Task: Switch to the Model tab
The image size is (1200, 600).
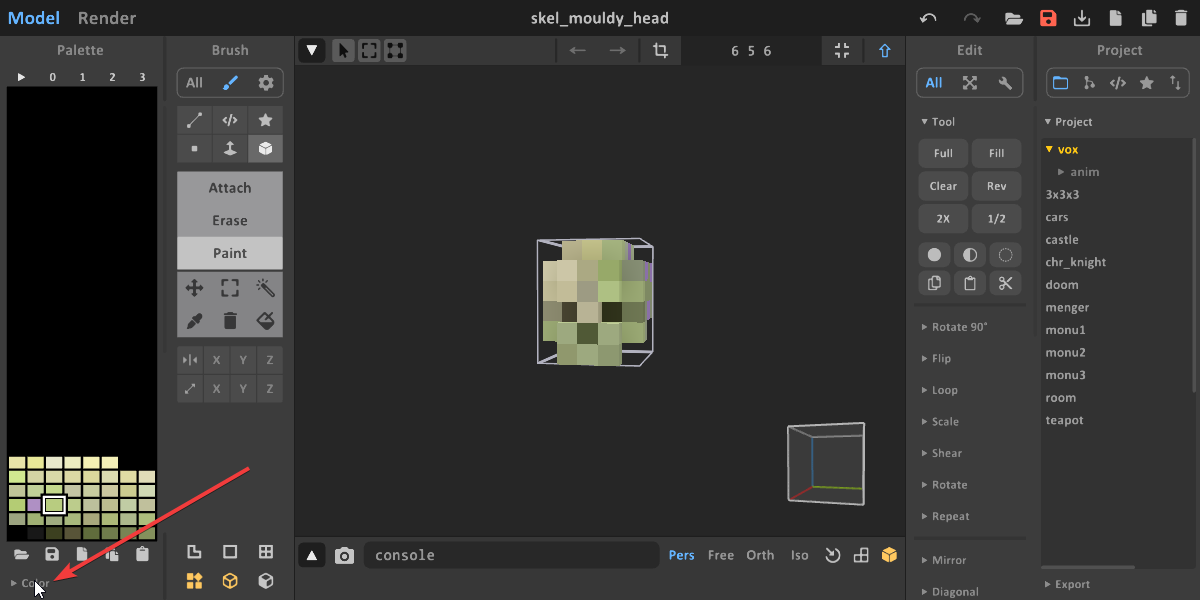Action: pyautogui.click(x=34, y=18)
